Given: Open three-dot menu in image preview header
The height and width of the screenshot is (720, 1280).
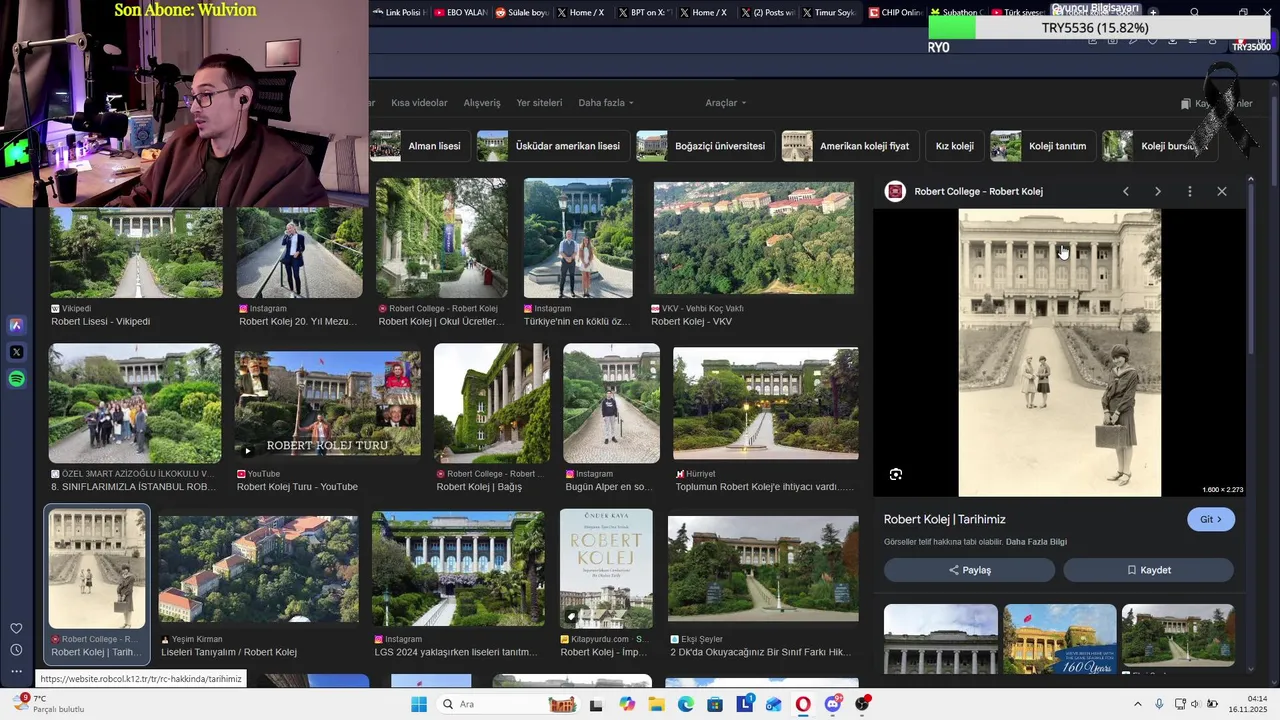Looking at the screenshot, I should coord(1190,191).
